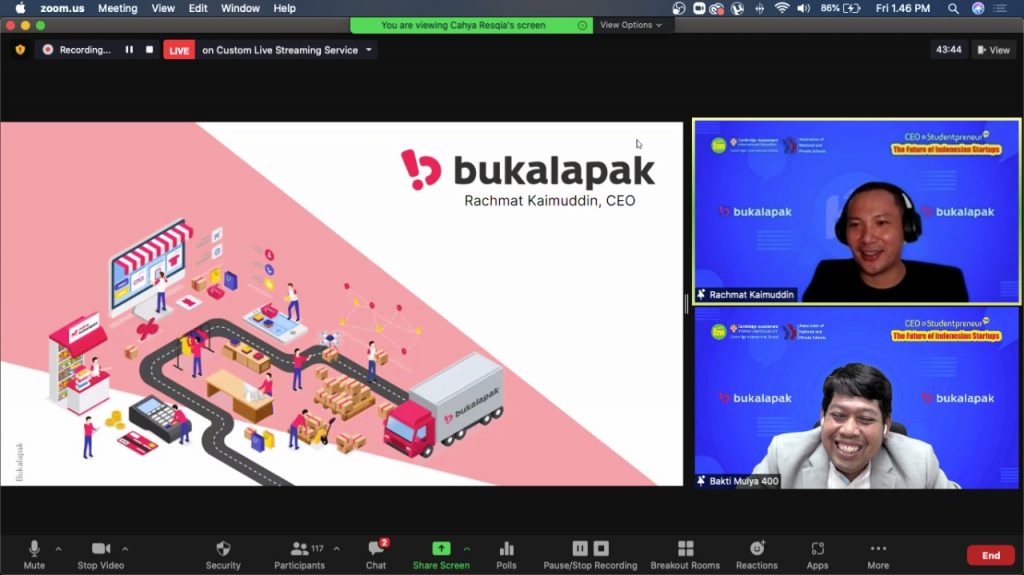Open the Polls icon
Screen dimensions: 1024x575
click(x=506, y=549)
